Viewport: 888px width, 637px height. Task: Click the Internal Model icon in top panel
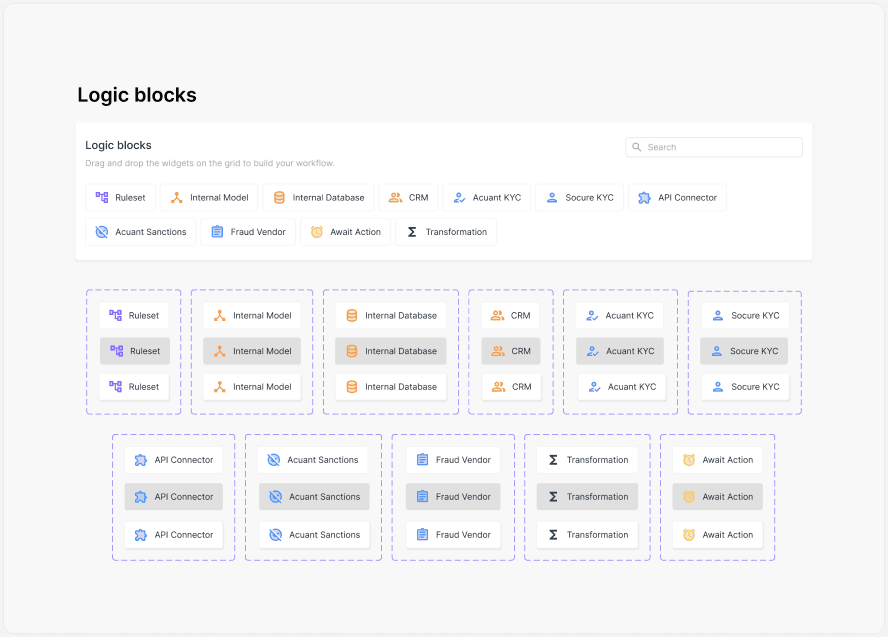[x=177, y=197]
